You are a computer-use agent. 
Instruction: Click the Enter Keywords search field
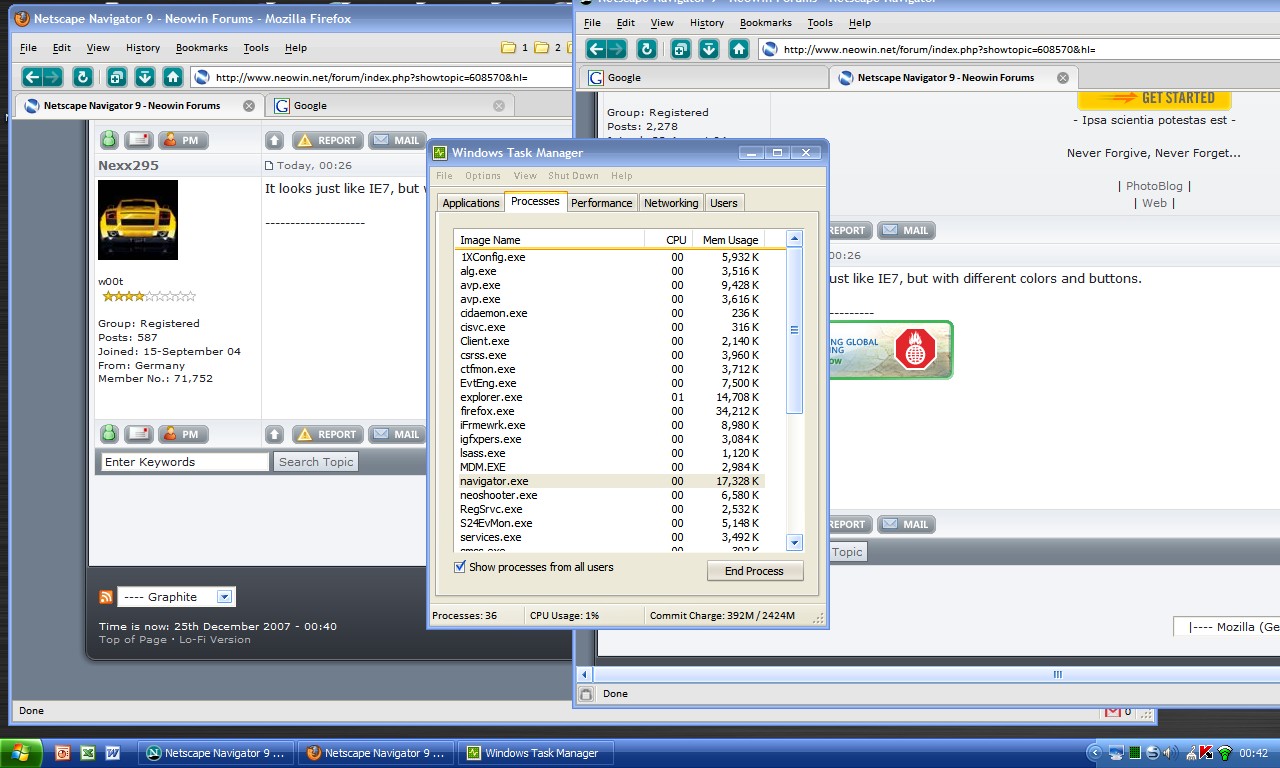point(186,462)
